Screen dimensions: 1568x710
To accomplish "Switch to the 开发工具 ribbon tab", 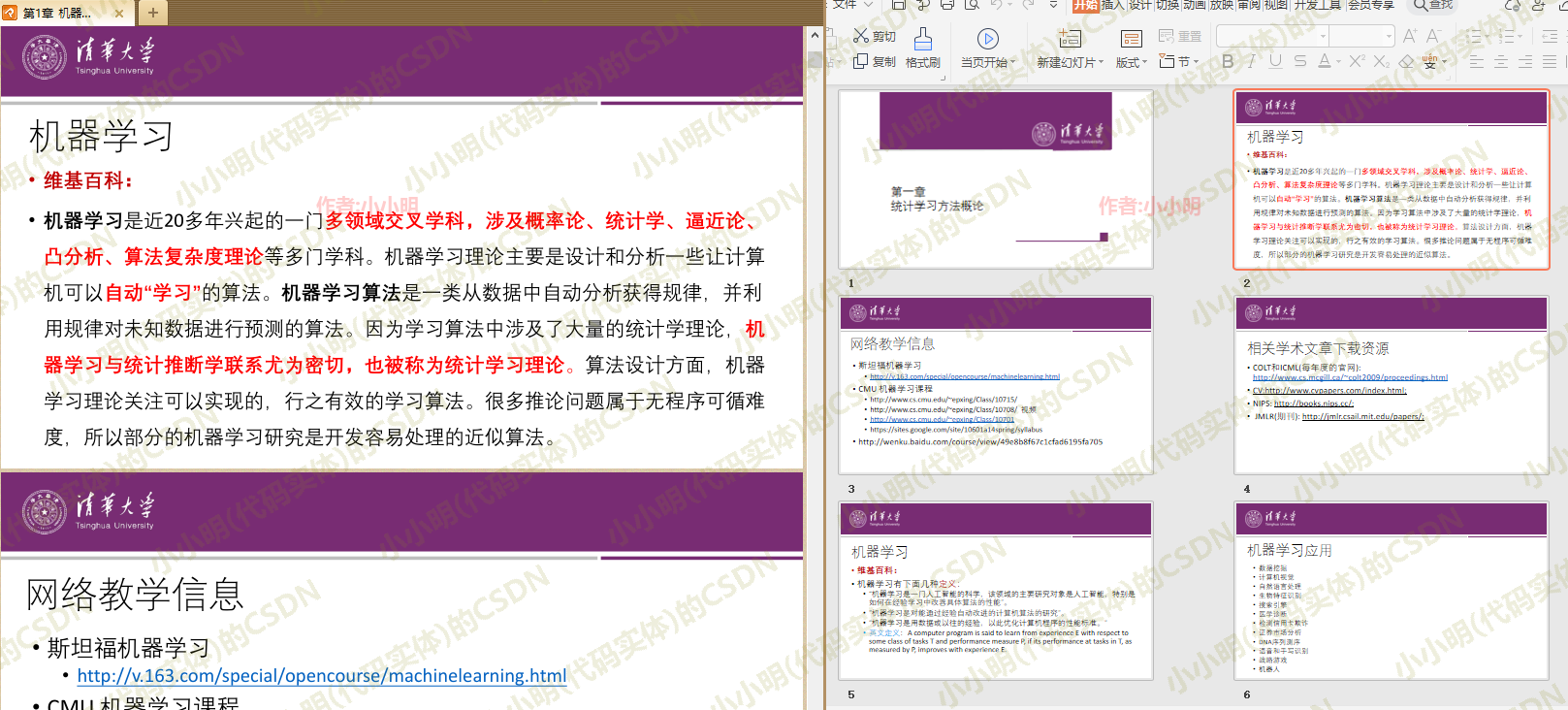I will tap(1318, 5).
